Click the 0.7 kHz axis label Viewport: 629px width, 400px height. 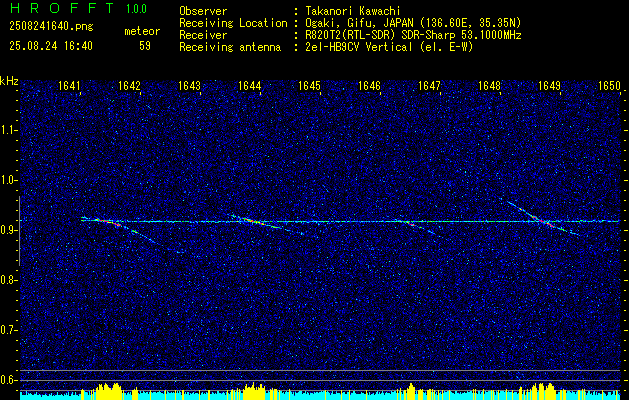pos(9,330)
